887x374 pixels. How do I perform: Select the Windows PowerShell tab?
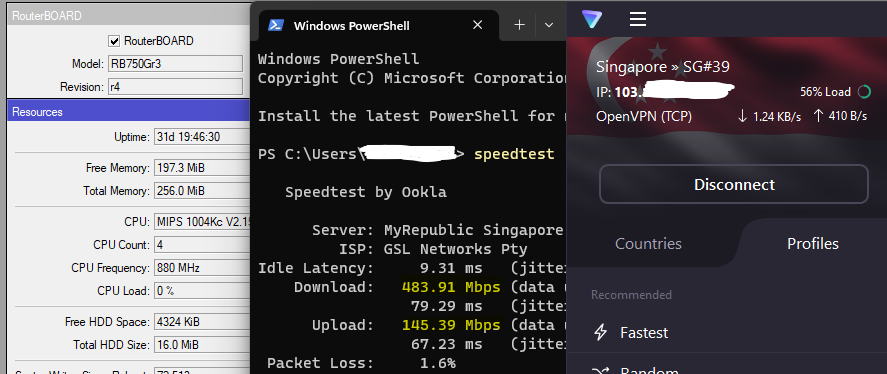coord(379,25)
